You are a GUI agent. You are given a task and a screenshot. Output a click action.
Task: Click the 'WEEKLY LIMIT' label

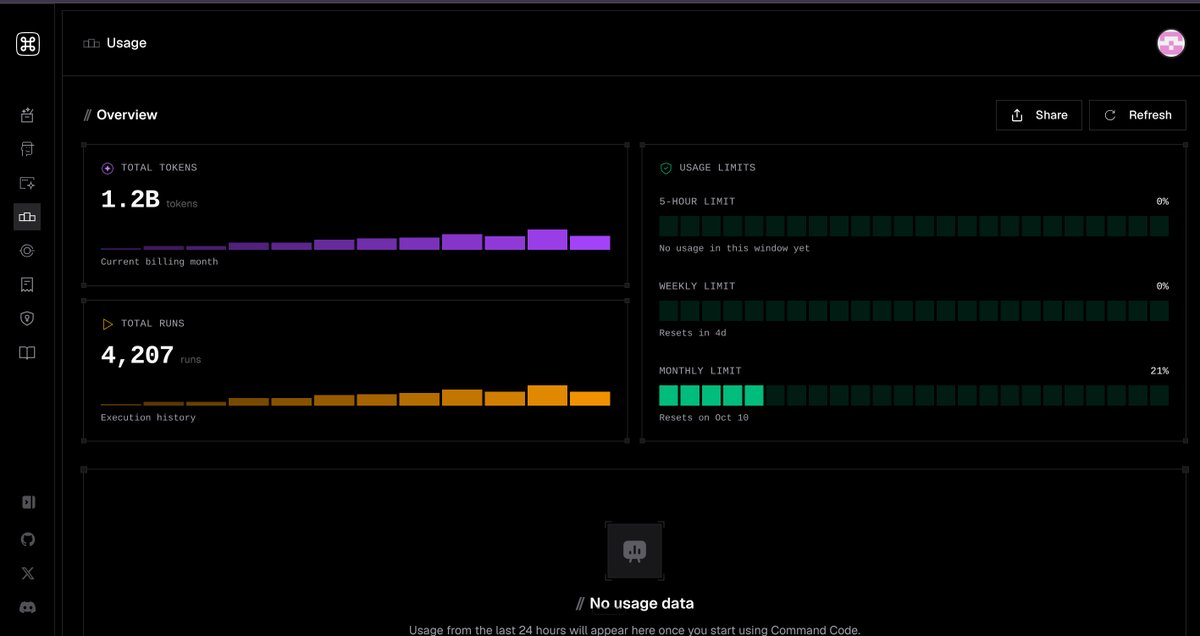tap(697, 287)
